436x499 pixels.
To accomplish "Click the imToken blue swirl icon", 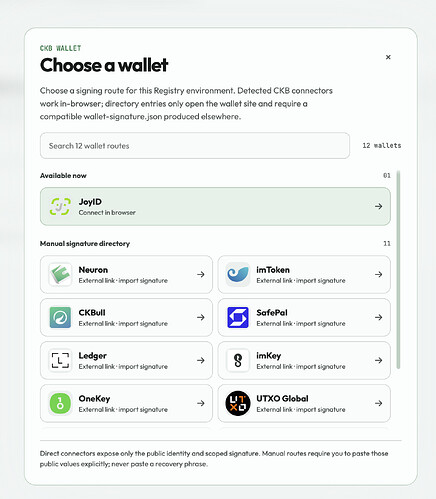I will (x=238, y=274).
